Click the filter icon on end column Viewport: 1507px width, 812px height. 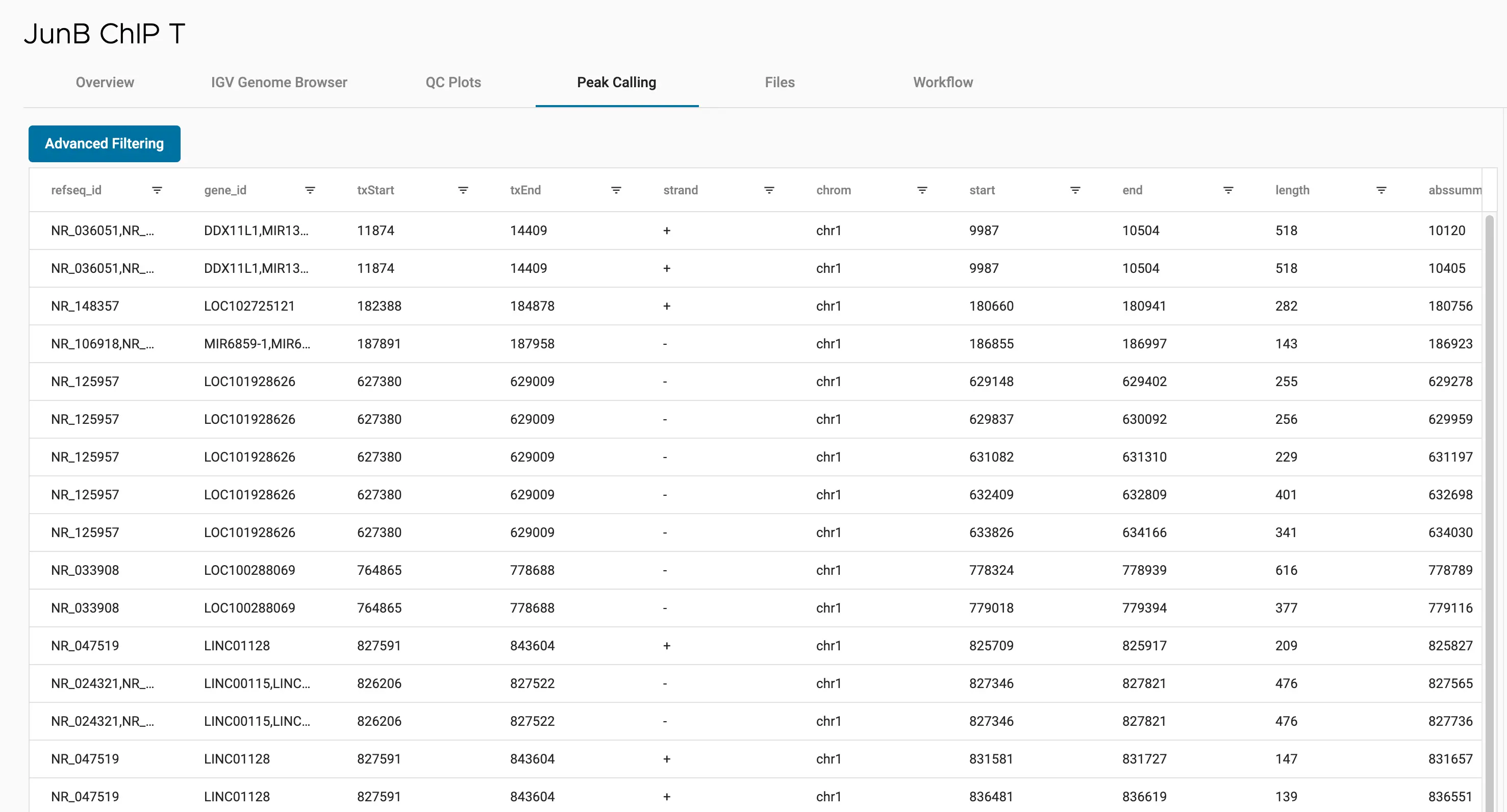point(1228,190)
